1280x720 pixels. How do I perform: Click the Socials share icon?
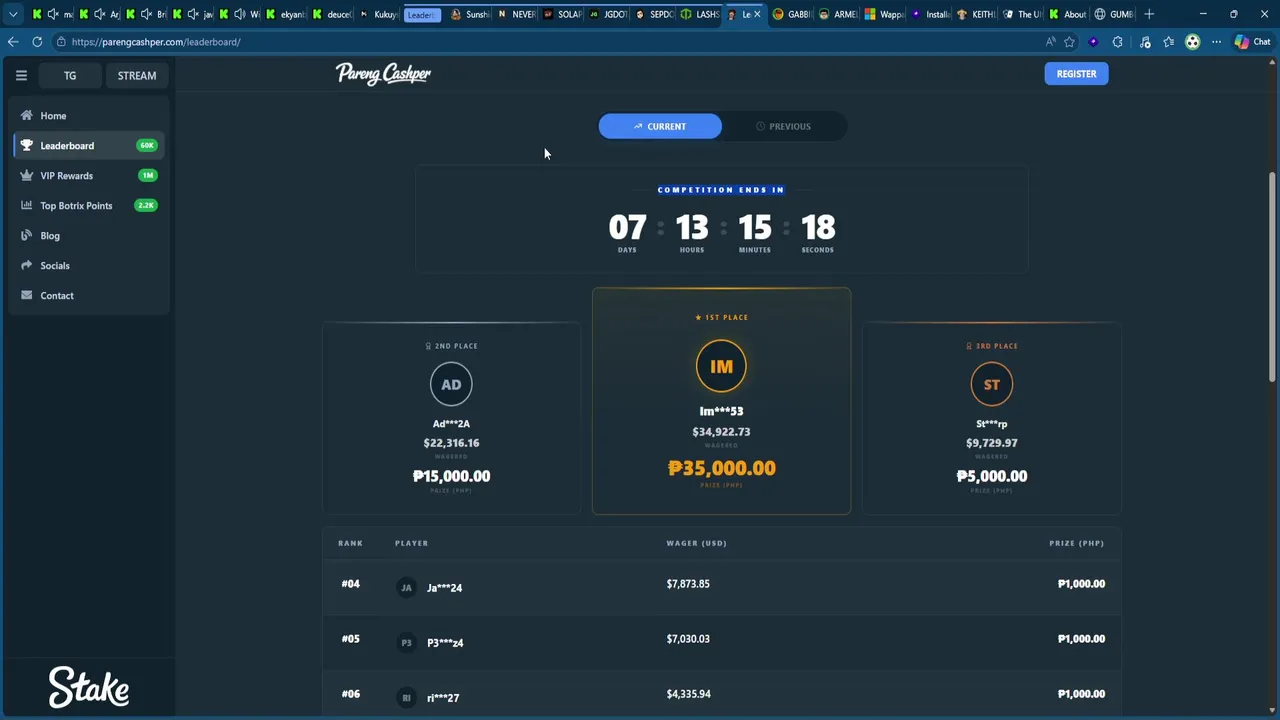click(x=27, y=266)
